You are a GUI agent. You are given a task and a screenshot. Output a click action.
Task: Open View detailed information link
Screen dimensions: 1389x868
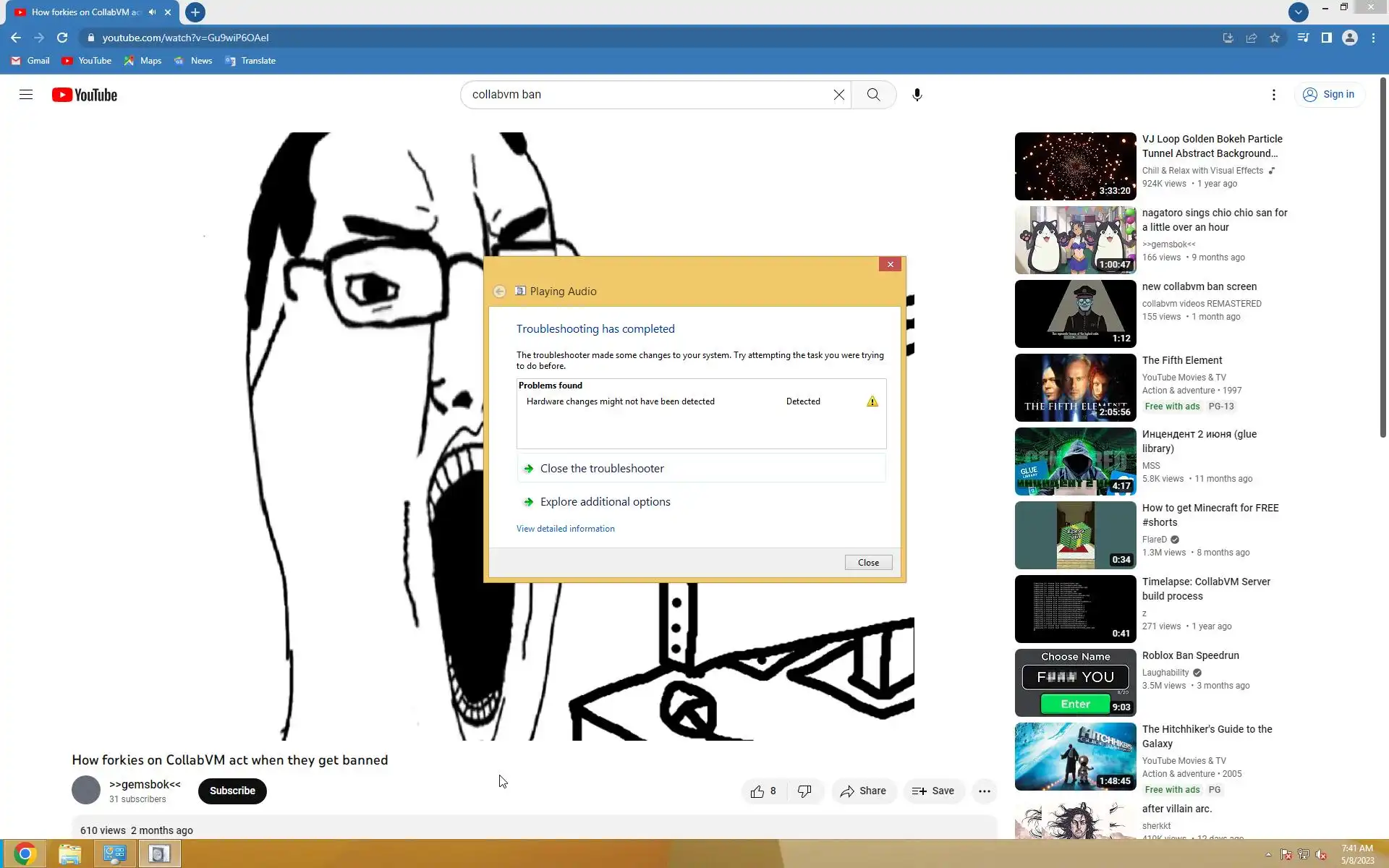click(x=565, y=529)
